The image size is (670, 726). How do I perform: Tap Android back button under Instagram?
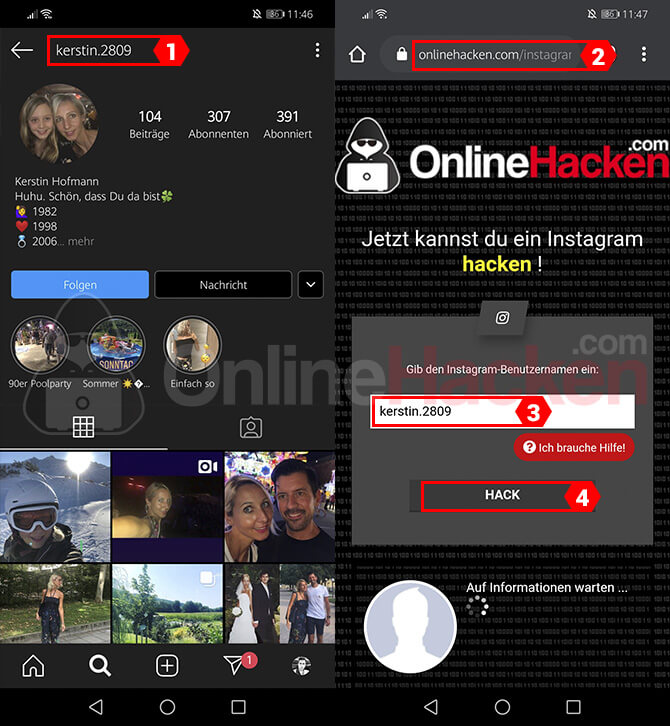pyautogui.click(x=96, y=707)
